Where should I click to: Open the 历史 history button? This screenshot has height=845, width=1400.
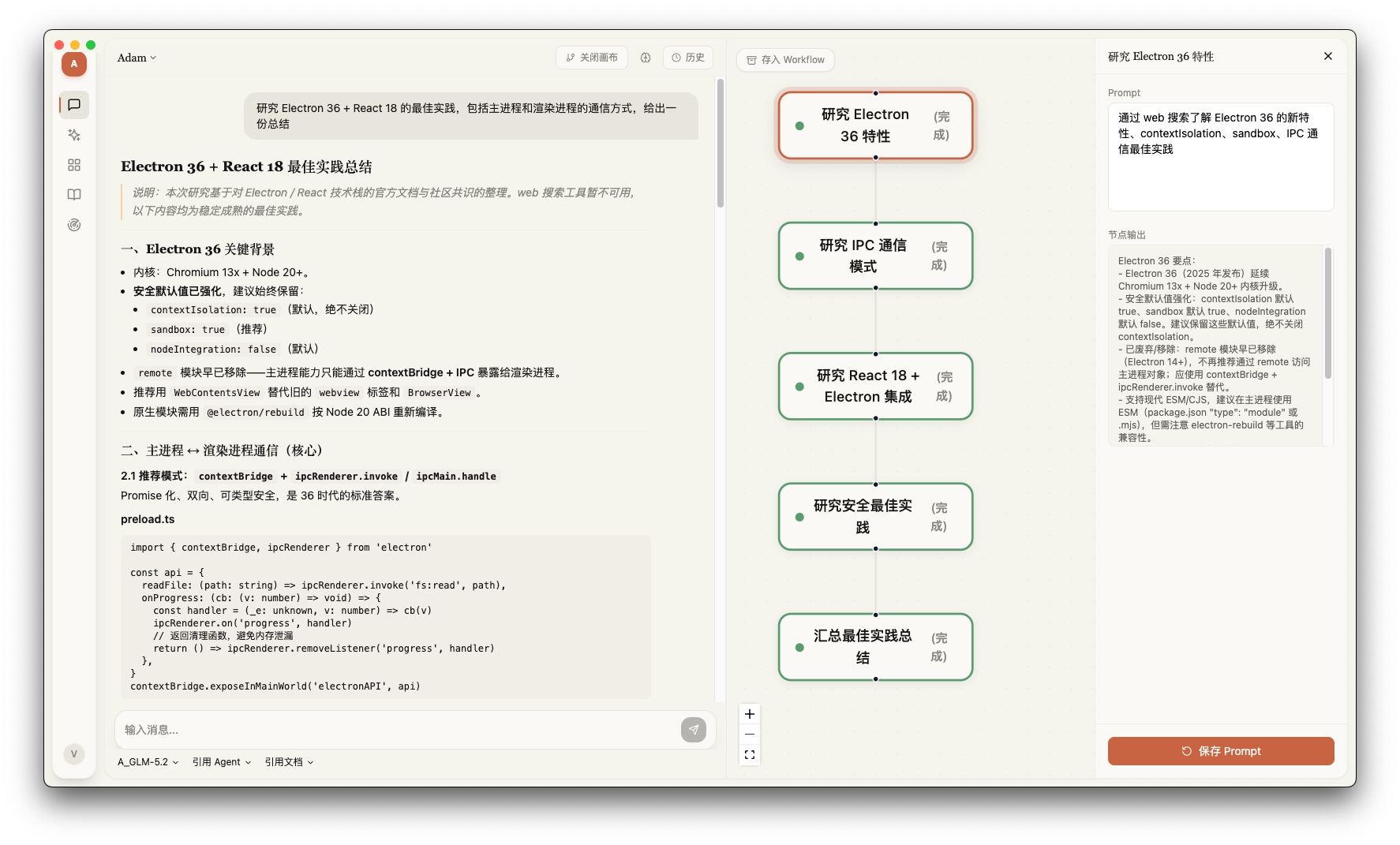point(688,58)
